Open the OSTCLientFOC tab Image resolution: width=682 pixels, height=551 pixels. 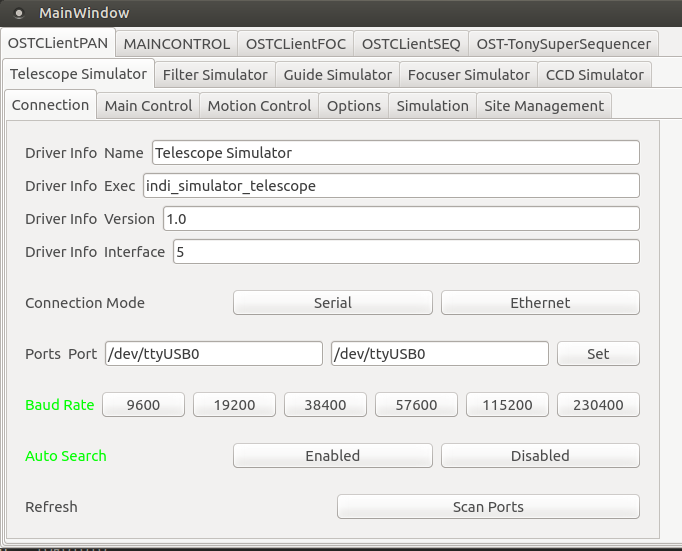[x=296, y=44]
